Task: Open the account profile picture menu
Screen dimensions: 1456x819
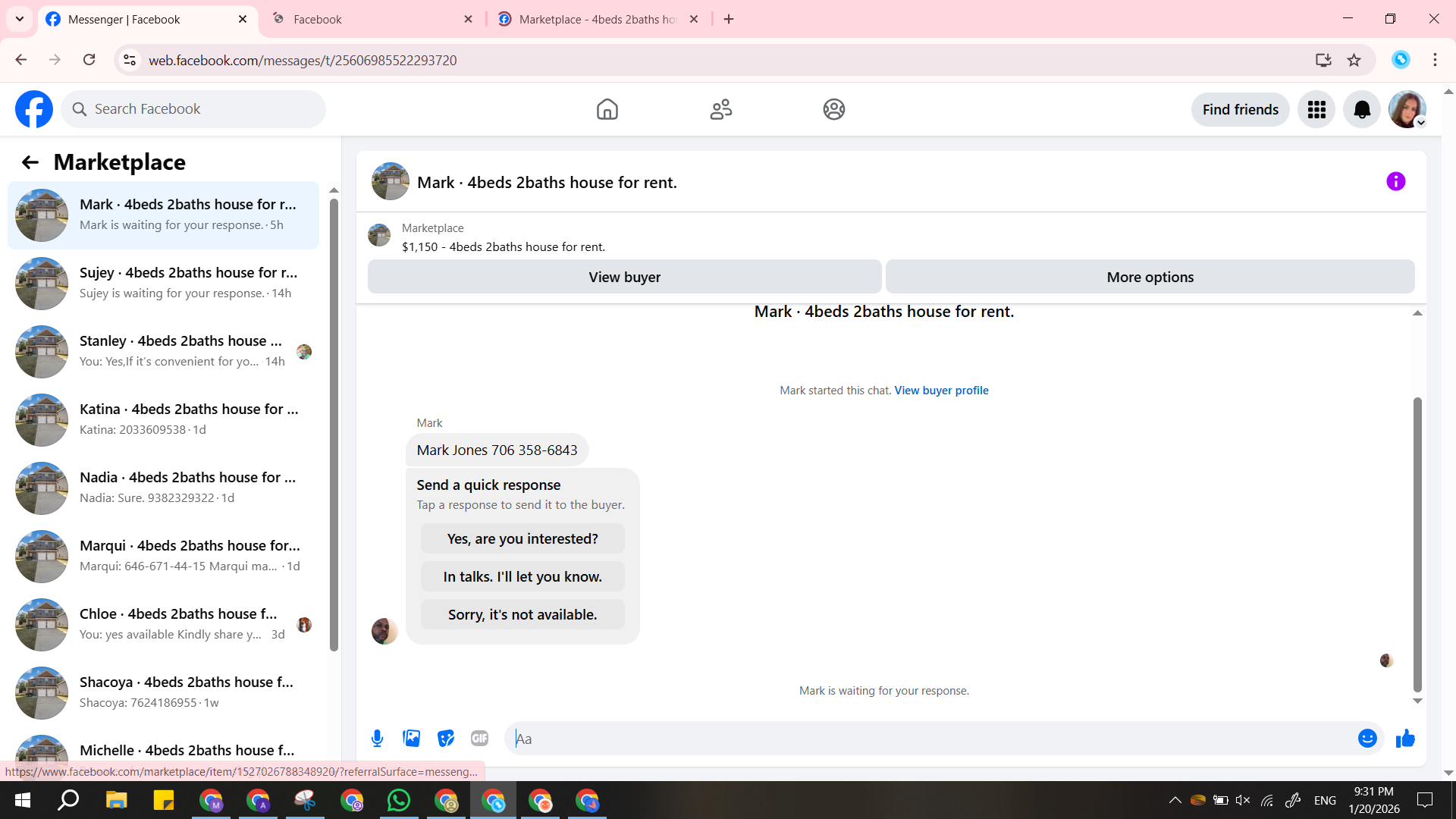Action: point(1407,110)
